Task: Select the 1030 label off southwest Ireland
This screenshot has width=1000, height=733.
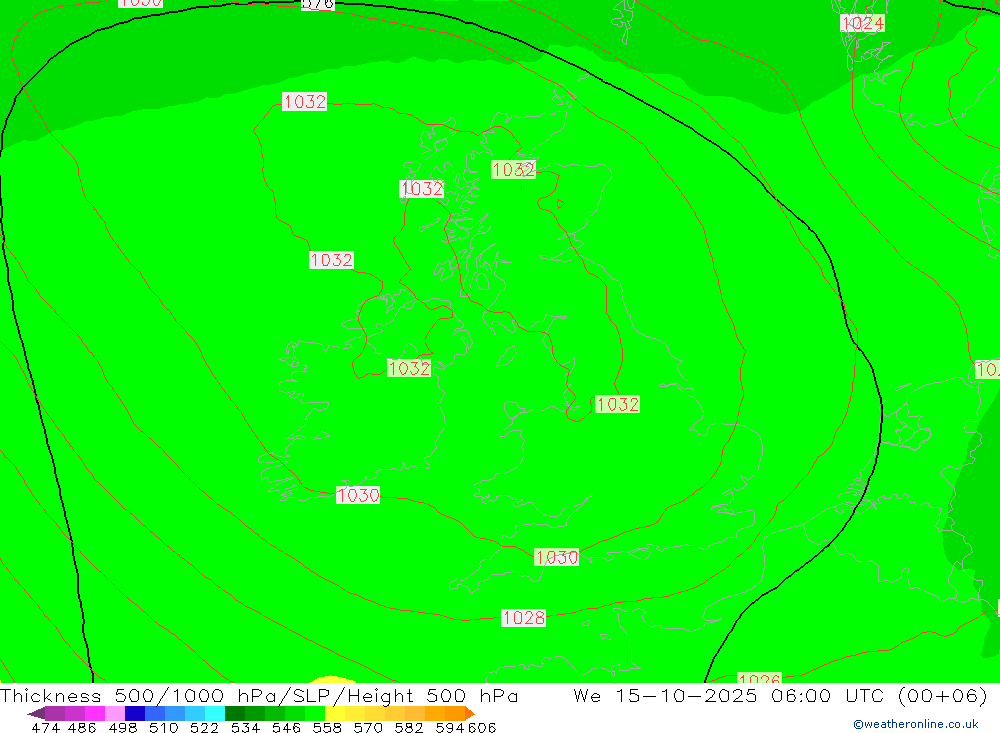Action: (x=358, y=495)
